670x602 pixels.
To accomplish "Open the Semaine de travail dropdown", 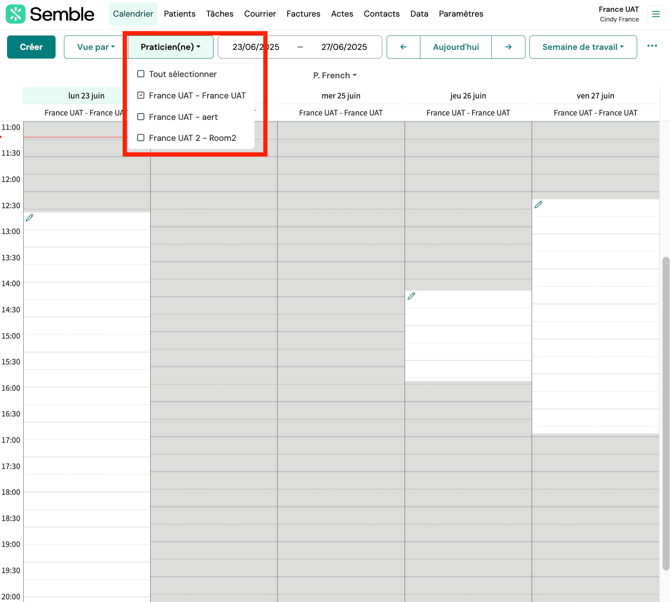I will click(x=582, y=47).
